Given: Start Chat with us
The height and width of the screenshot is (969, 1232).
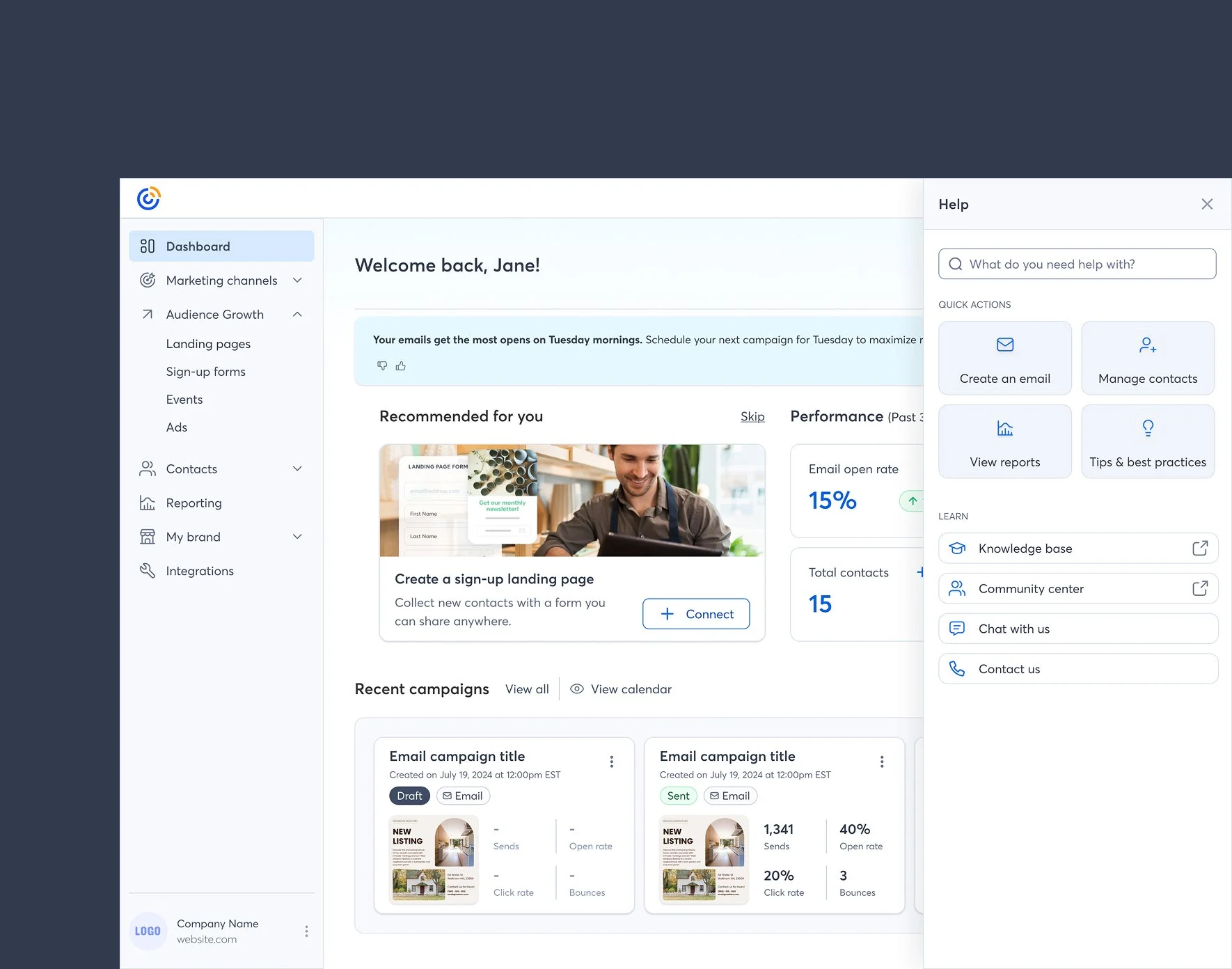Looking at the screenshot, I should click(1078, 629).
